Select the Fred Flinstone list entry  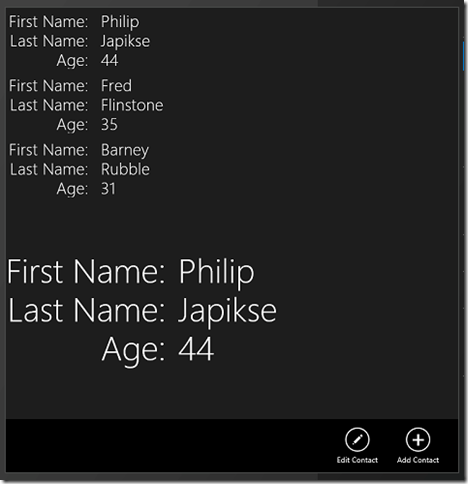[86, 105]
